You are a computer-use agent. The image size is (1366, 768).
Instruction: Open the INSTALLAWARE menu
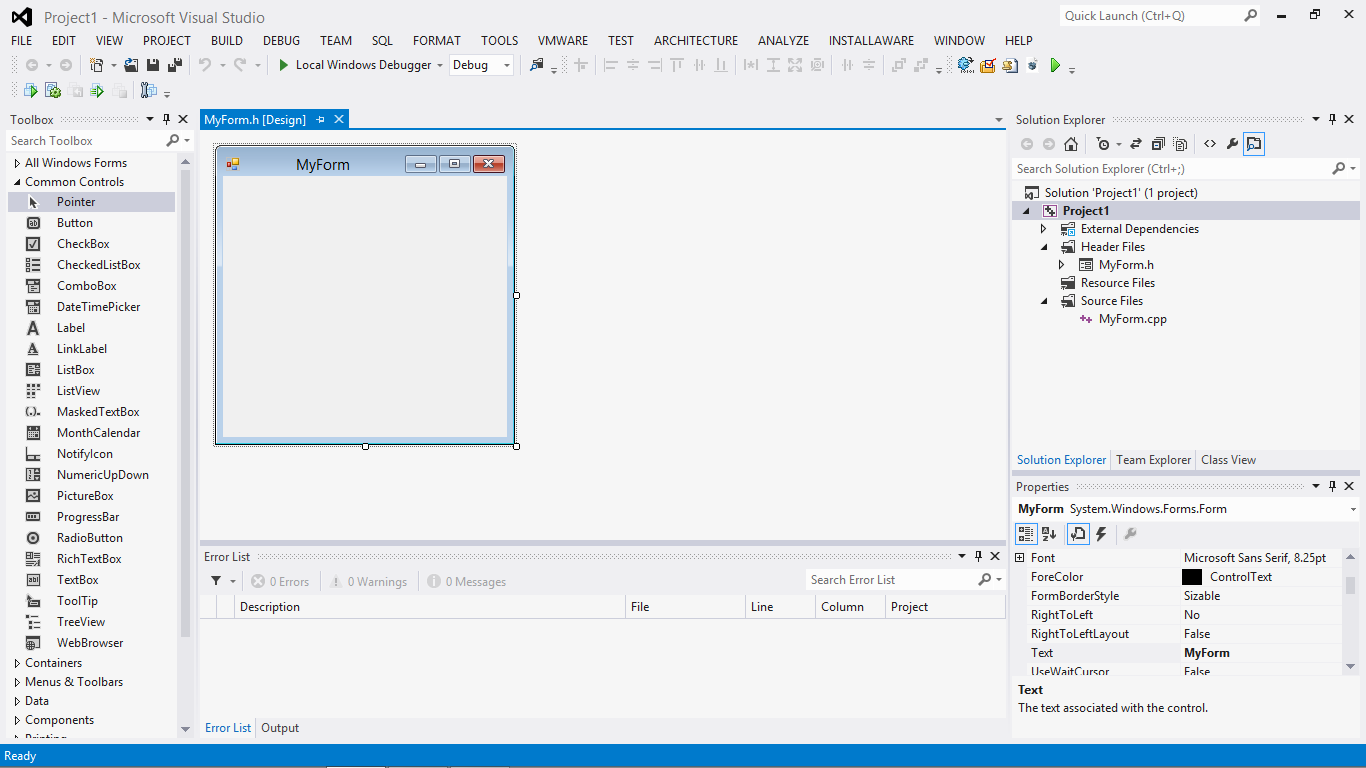(x=871, y=41)
